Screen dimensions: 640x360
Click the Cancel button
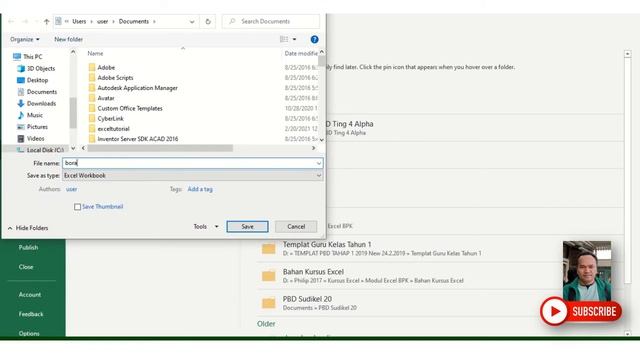[296, 227]
